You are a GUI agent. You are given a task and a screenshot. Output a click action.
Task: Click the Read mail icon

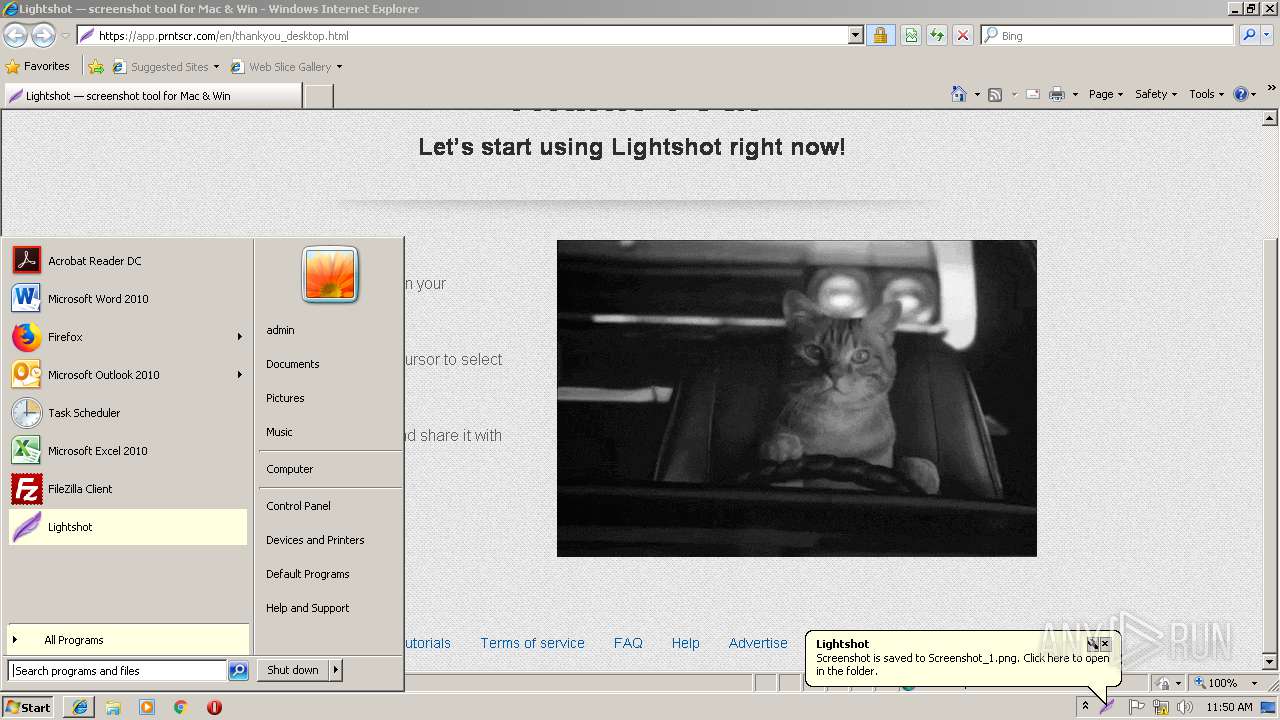pyautogui.click(x=1033, y=94)
